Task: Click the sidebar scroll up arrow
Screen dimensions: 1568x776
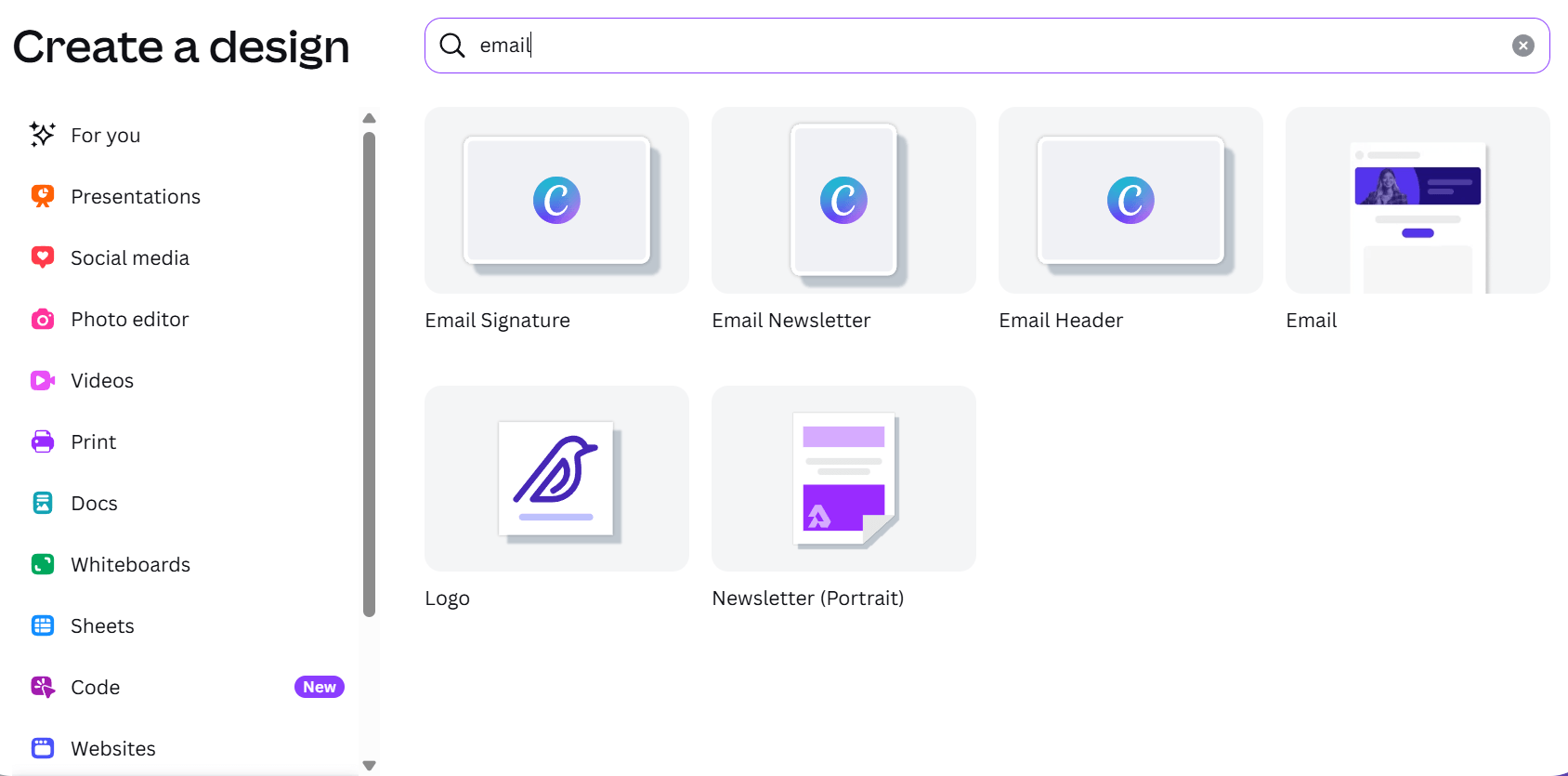Action: (x=369, y=118)
